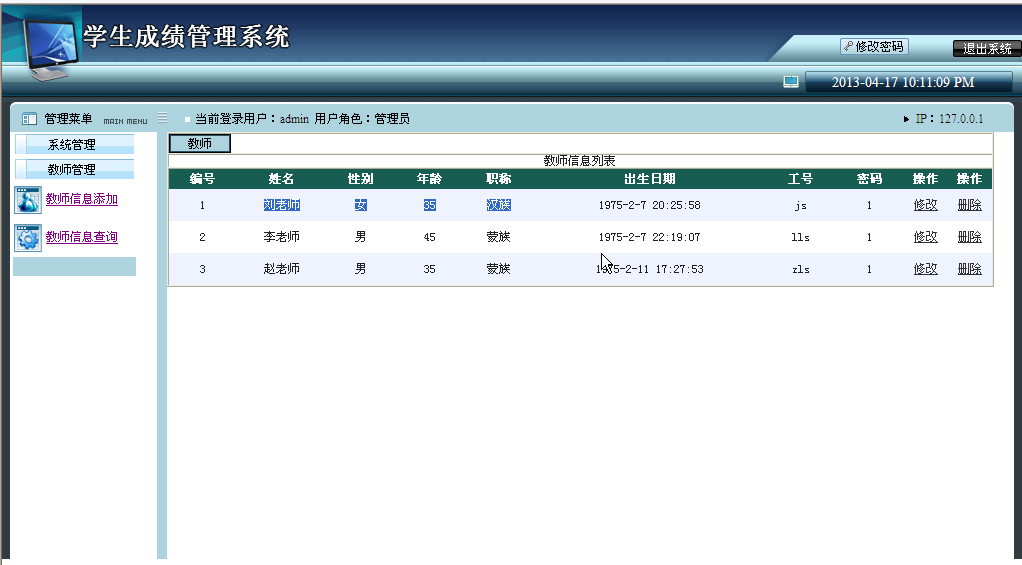Click the teacher add icon in sidebar
Viewport: 1022px width, 565px height.
[28, 200]
